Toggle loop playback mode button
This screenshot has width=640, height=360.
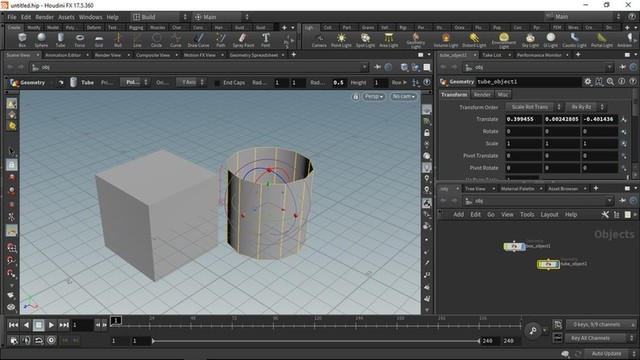(39, 340)
